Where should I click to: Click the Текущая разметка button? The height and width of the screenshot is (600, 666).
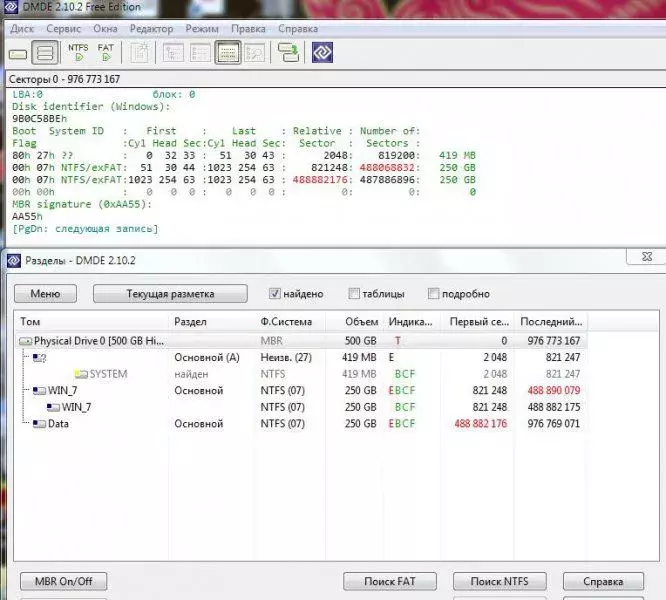(170, 293)
